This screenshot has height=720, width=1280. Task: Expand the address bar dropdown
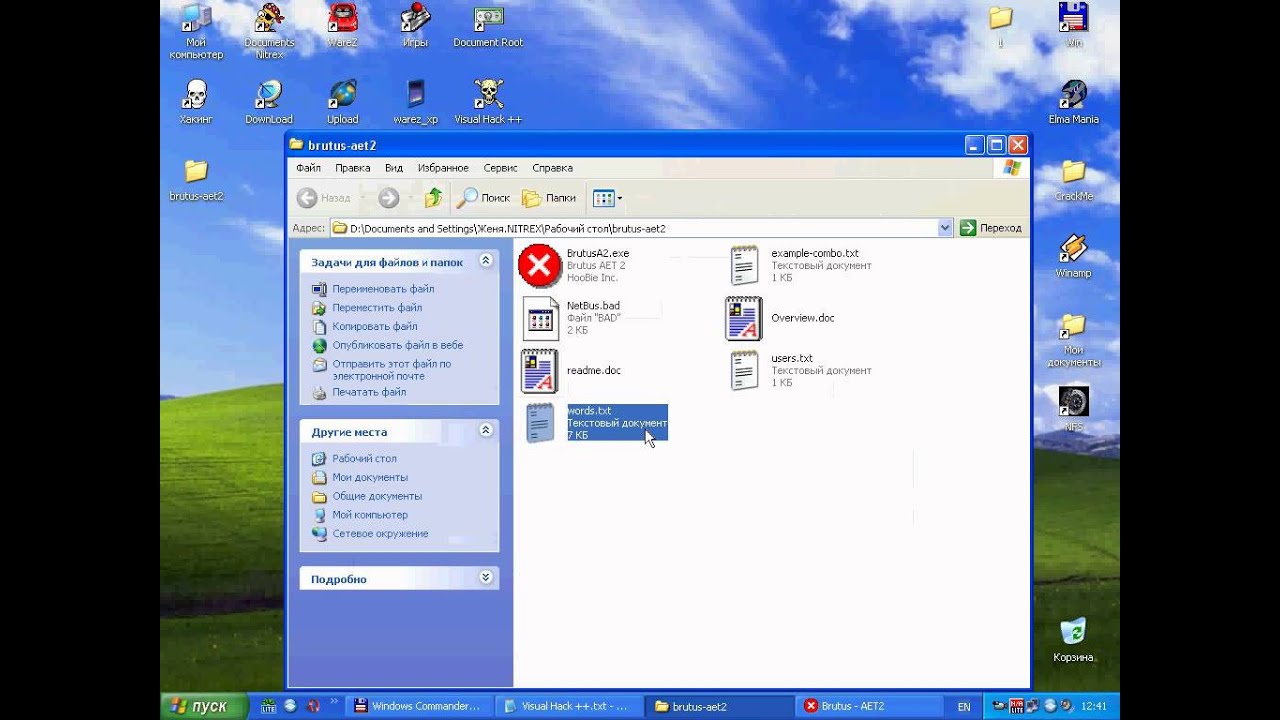click(945, 228)
